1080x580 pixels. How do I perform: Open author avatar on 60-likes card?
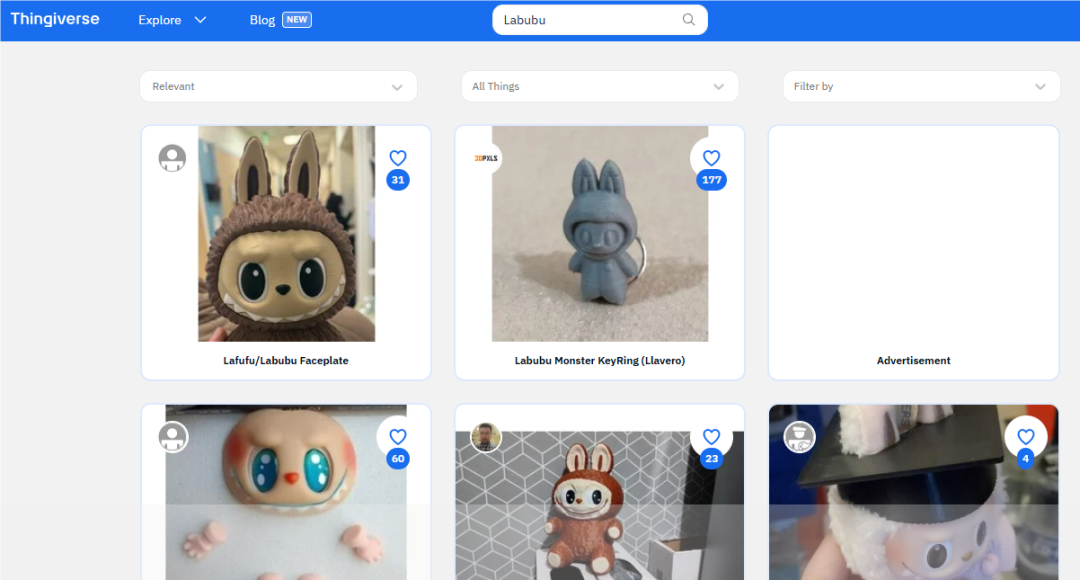(172, 437)
